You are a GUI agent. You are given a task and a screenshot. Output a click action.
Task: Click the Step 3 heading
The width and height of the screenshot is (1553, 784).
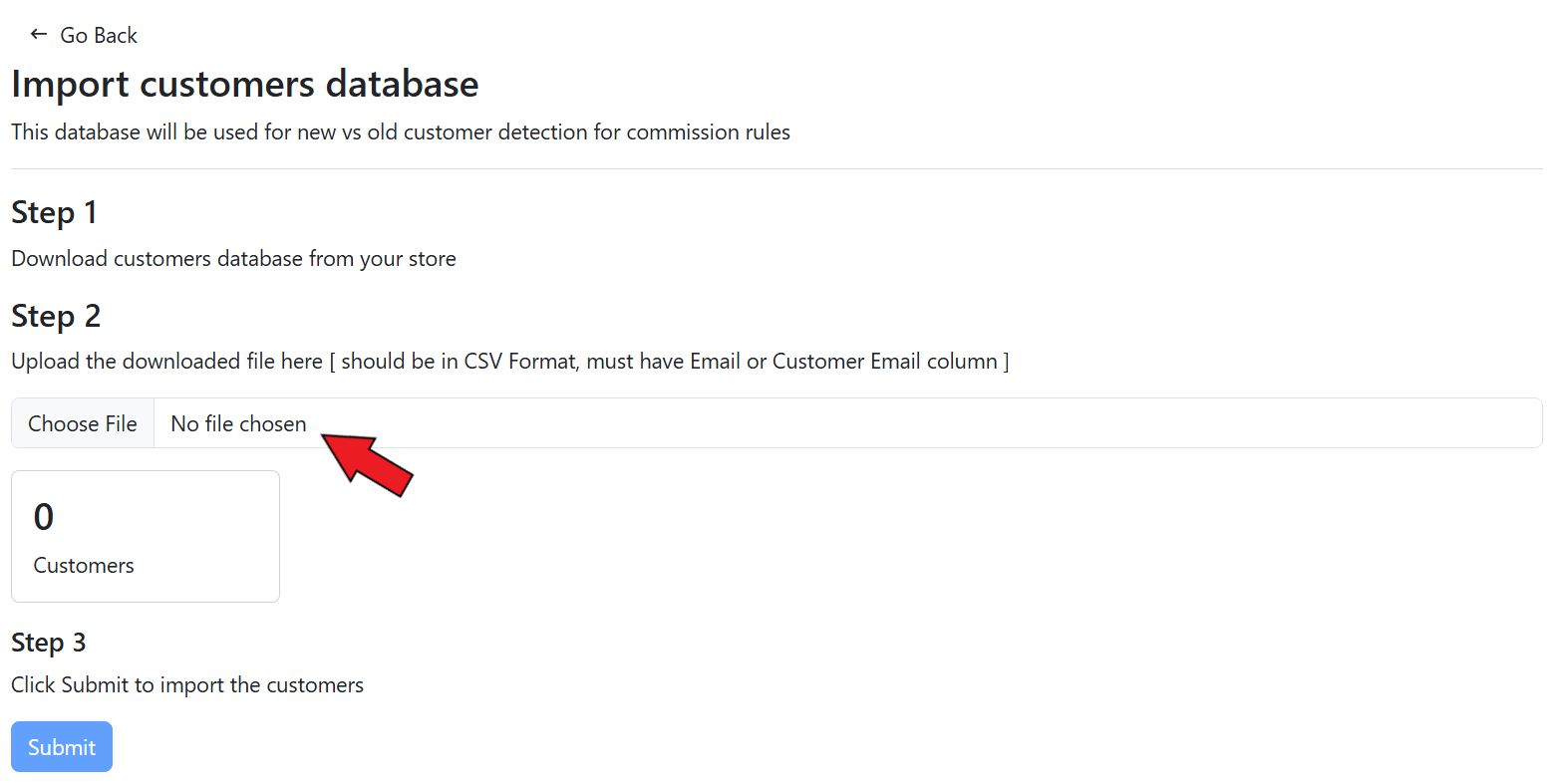49,644
